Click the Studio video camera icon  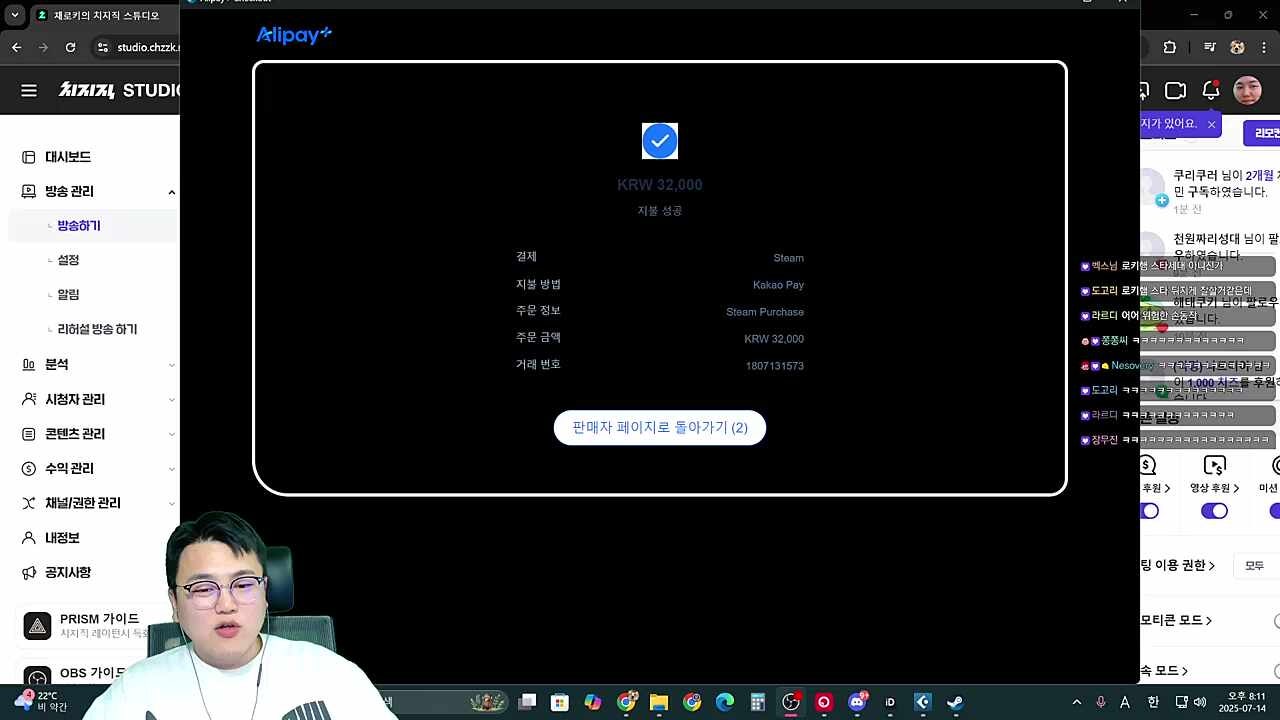tap(1176, 91)
